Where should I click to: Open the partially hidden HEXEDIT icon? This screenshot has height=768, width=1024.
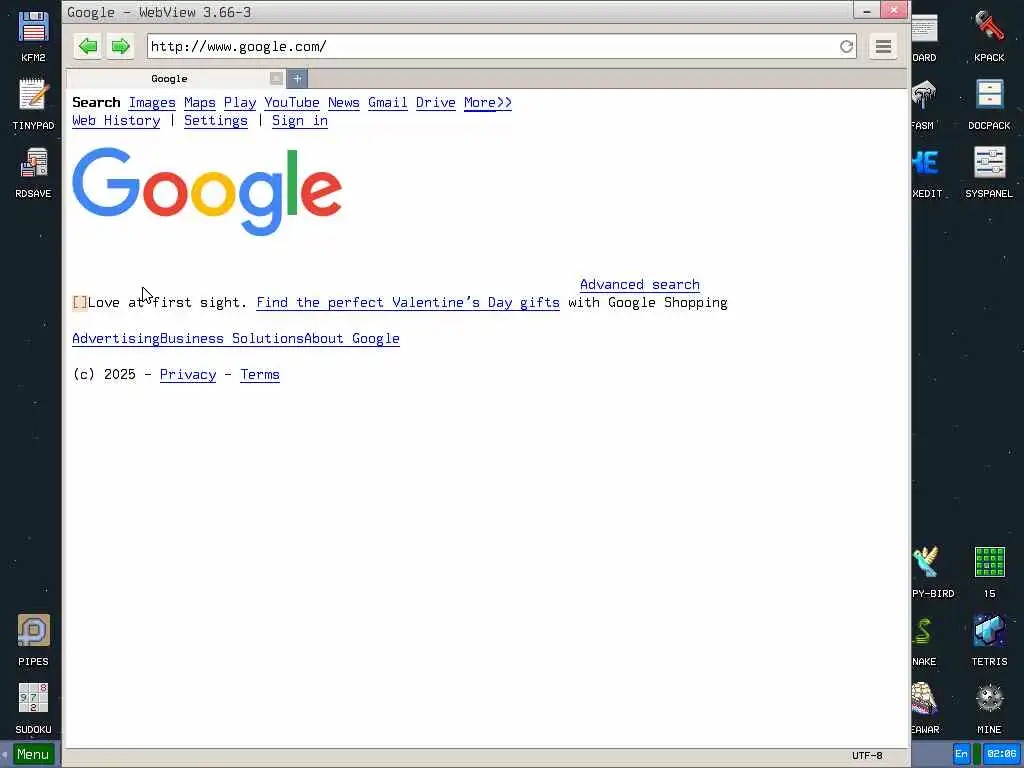(x=927, y=172)
